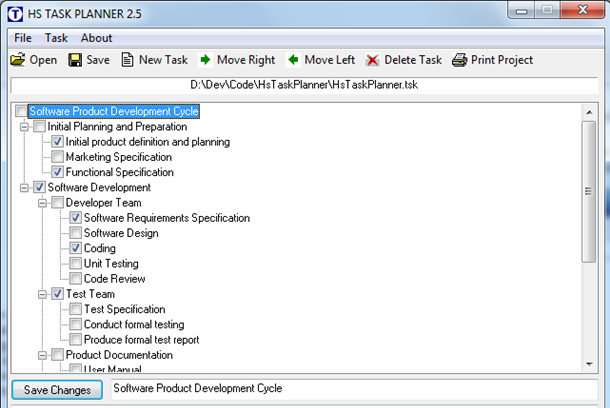Check the Code Review checkbox
Image resolution: width=610 pixels, height=408 pixels.
(75, 278)
